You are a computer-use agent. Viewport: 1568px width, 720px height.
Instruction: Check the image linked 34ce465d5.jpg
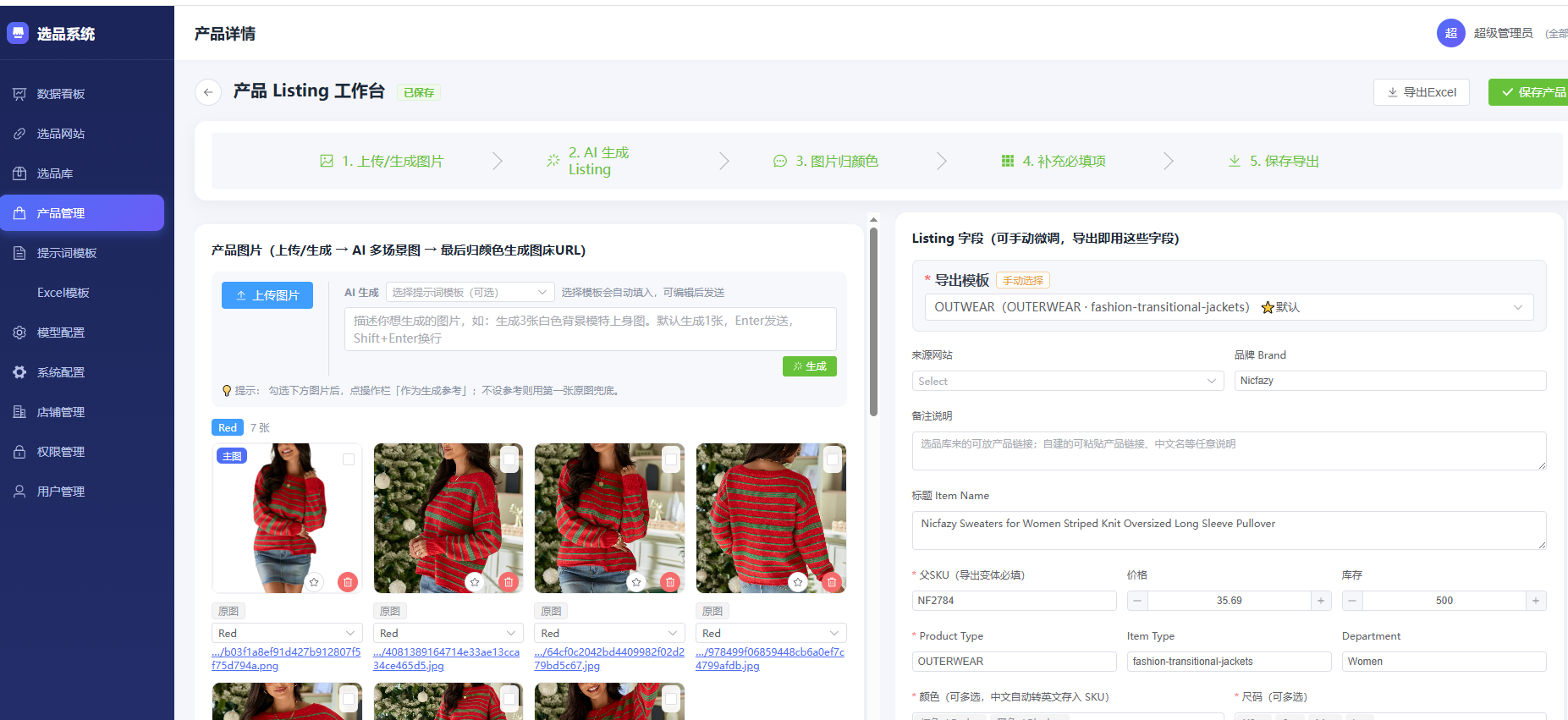(509, 459)
